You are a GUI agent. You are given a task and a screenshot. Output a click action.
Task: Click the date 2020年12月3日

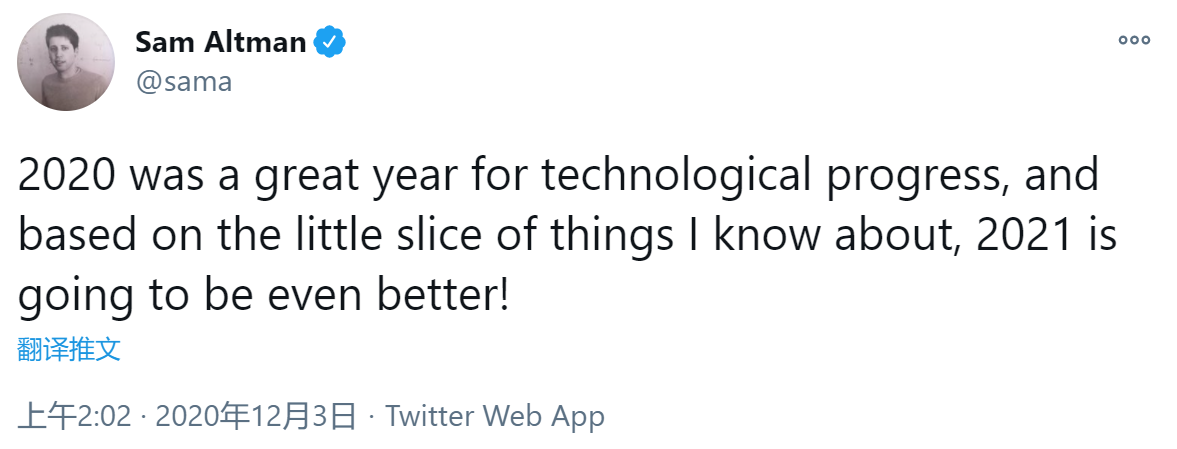255,416
